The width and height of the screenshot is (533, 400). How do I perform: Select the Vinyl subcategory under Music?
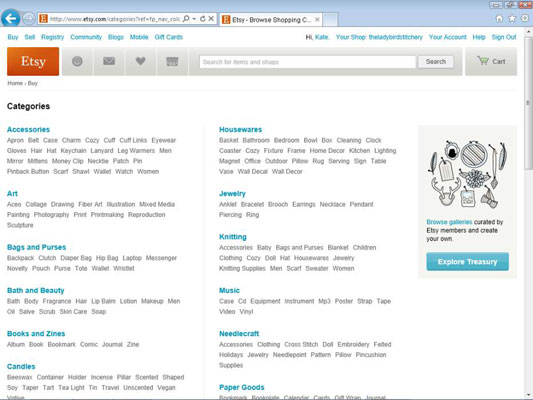[246, 312]
